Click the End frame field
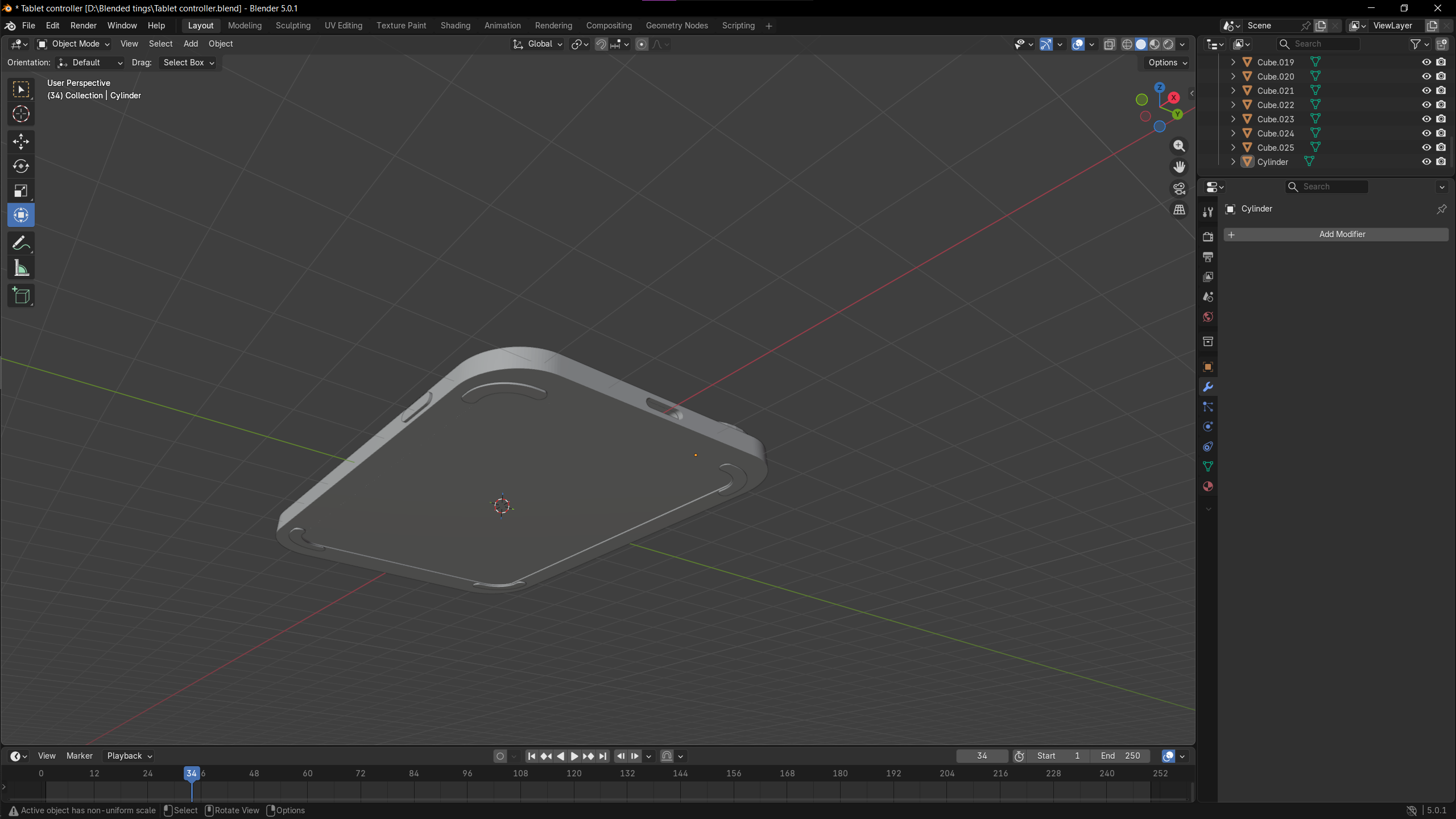The height and width of the screenshot is (819, 1456). (1120, 756)
